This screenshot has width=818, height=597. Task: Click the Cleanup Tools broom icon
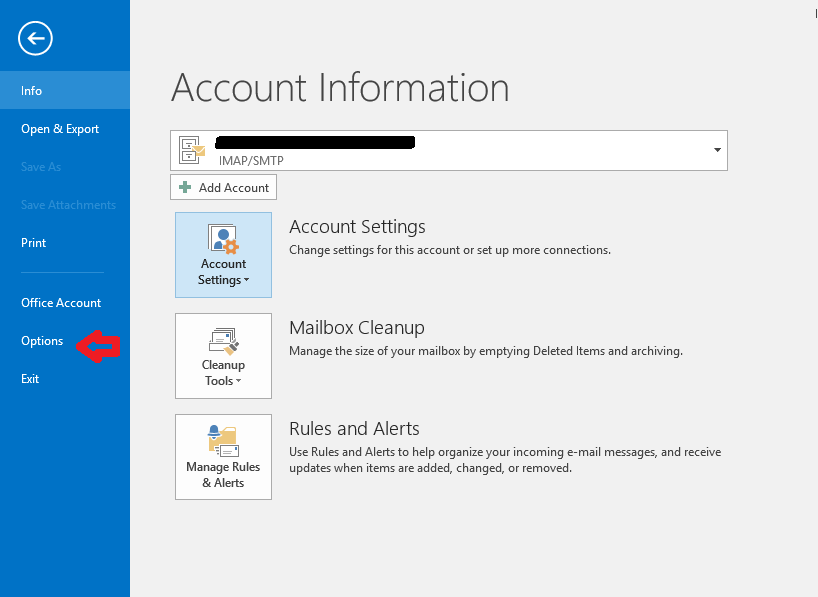tap(224, 341)
